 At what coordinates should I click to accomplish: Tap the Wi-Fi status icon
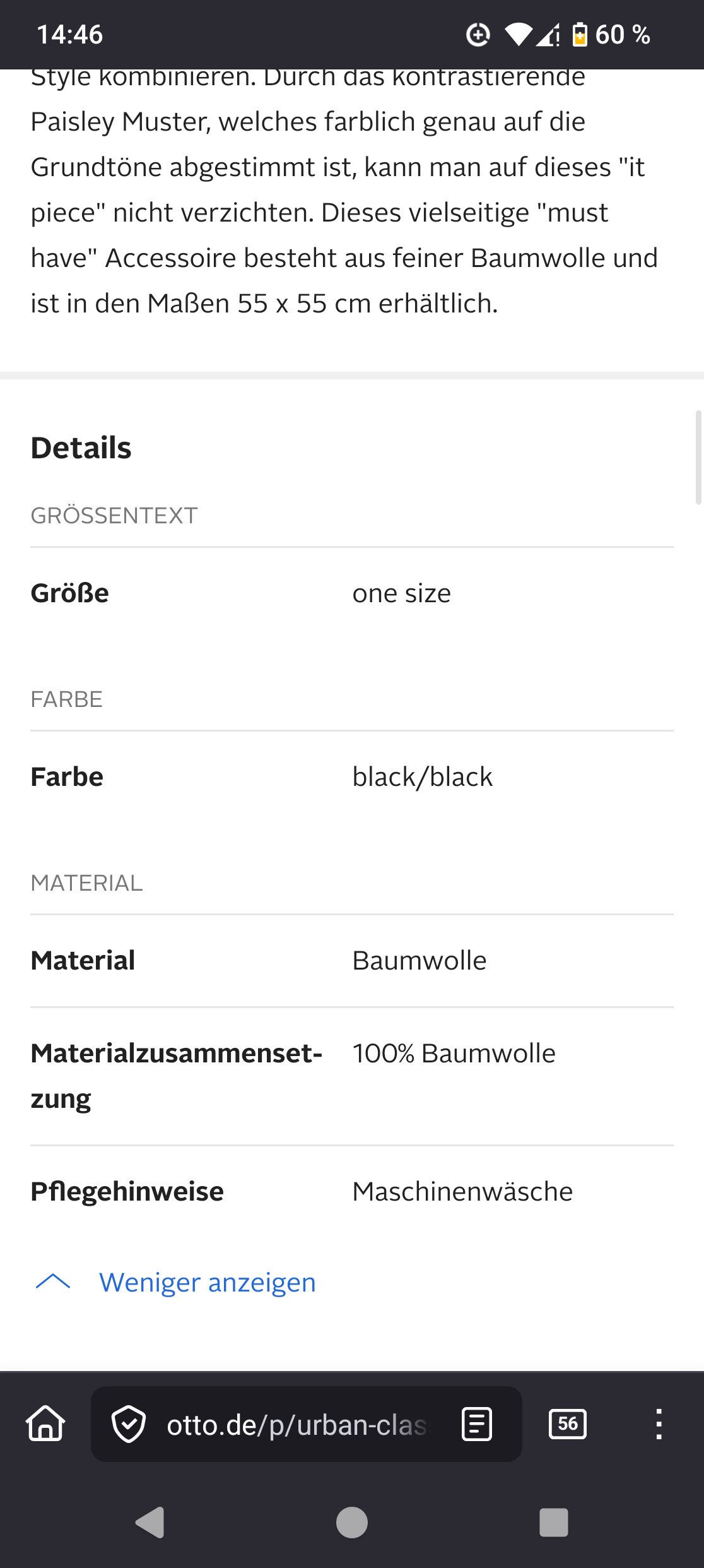[x=519, y=35]
